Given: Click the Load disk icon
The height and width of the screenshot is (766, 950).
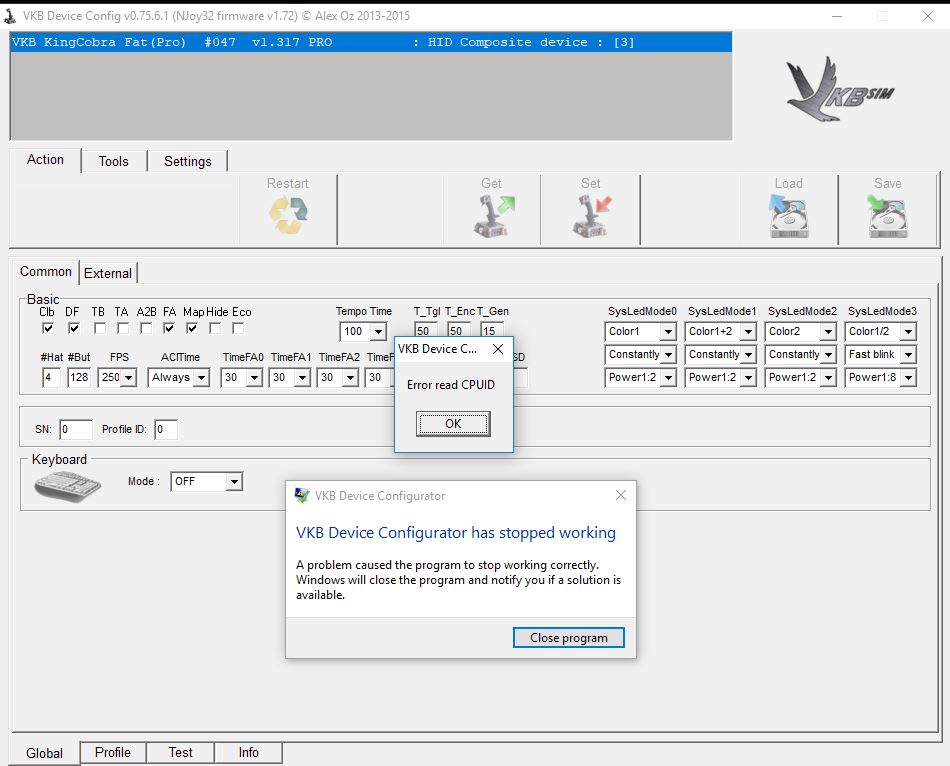Looking at the screenshot, I should coord(788,215).
